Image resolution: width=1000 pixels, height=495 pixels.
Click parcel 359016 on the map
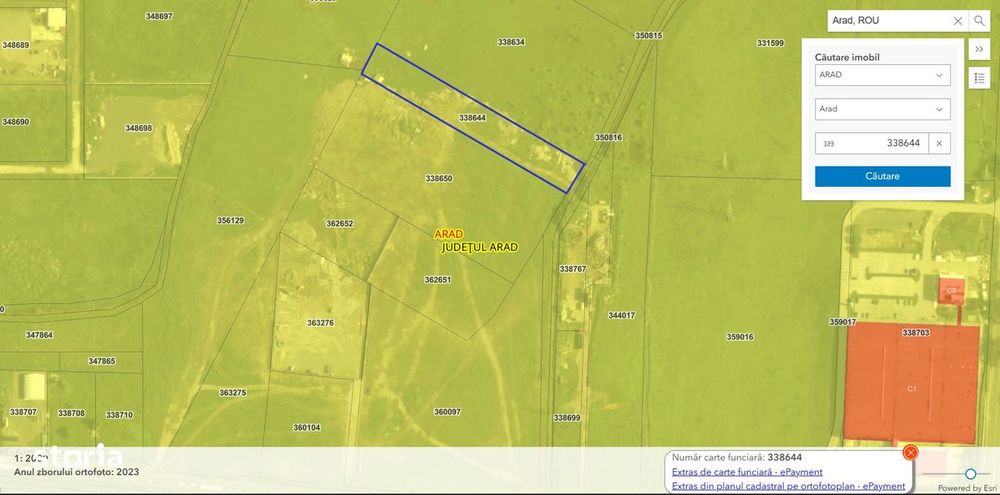pos(740,337)
